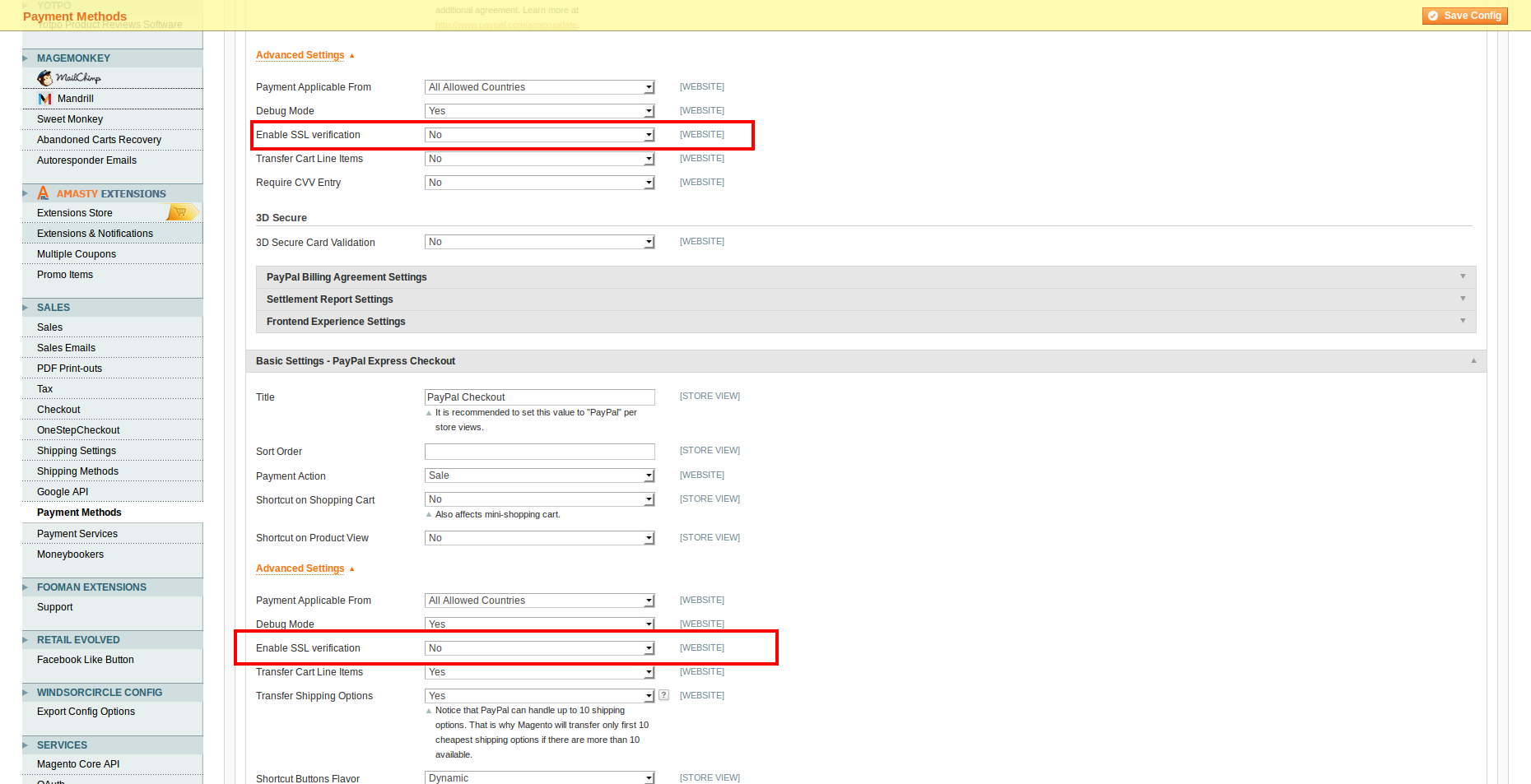
Task: Open Facebook Like Button settings
Action: (85, 660)
